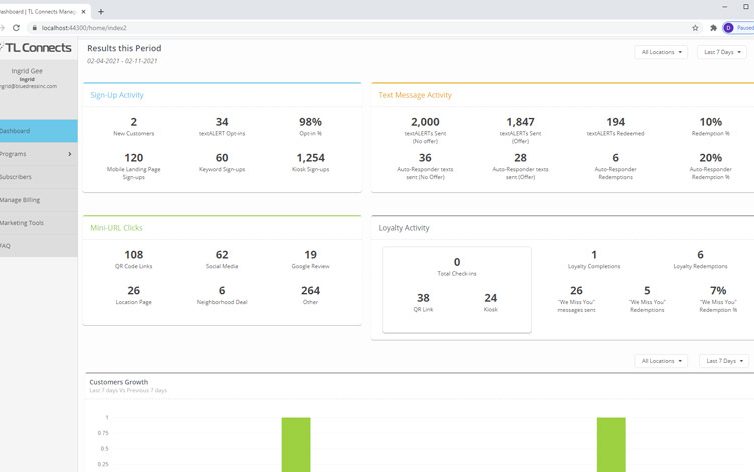Viewport: 754px width, 472px height.
Task: Click the right green bar in Customers Growth chart
Action: click(x=611, y=445)
